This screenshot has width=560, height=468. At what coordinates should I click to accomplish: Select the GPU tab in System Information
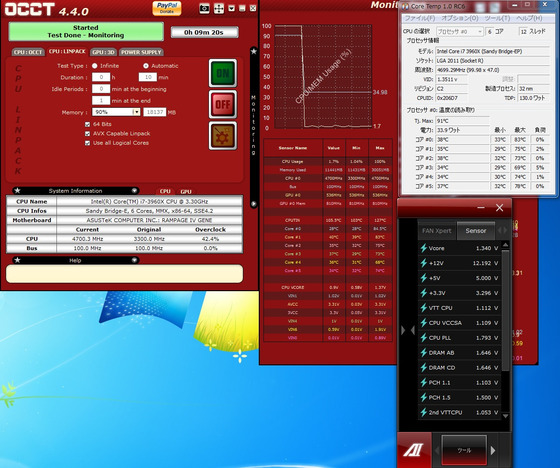(186, 192)
